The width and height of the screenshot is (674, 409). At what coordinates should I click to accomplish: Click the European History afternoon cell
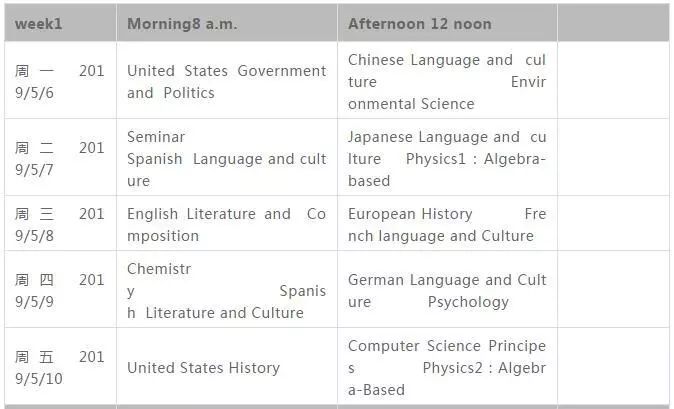coord(447,223)
